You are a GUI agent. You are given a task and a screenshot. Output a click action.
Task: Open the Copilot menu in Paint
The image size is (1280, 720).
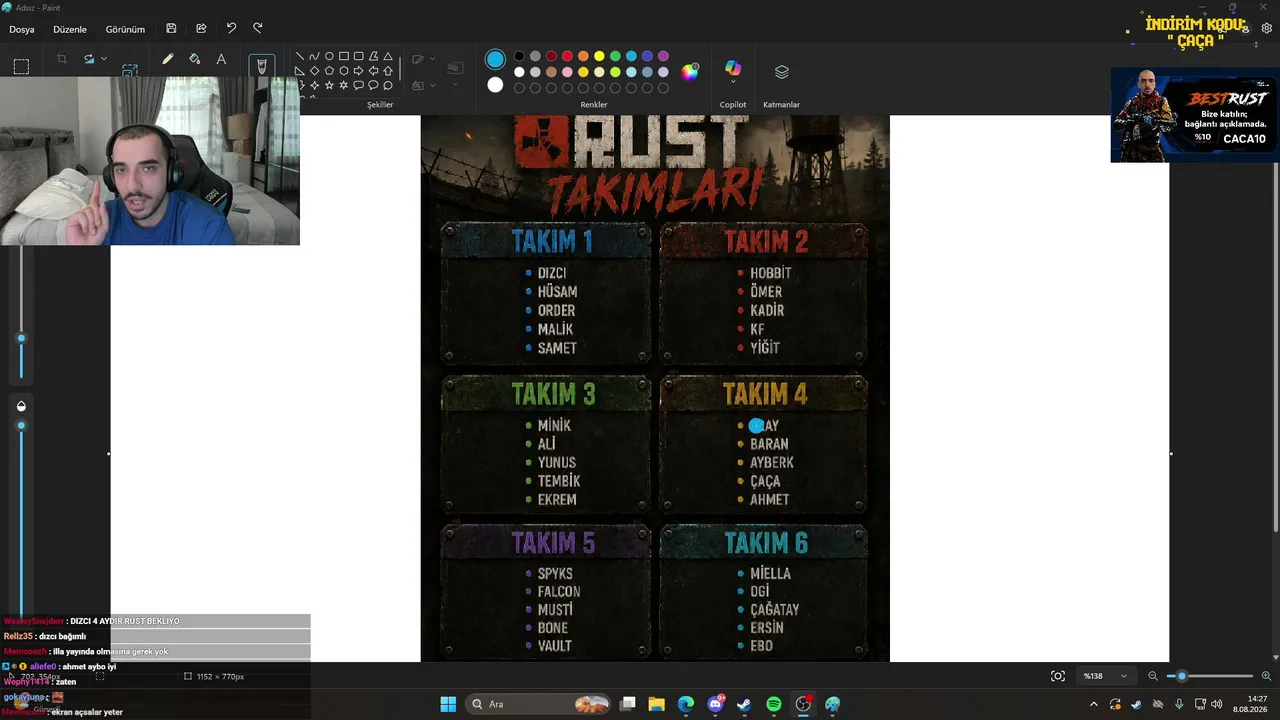tap(733, 70)
